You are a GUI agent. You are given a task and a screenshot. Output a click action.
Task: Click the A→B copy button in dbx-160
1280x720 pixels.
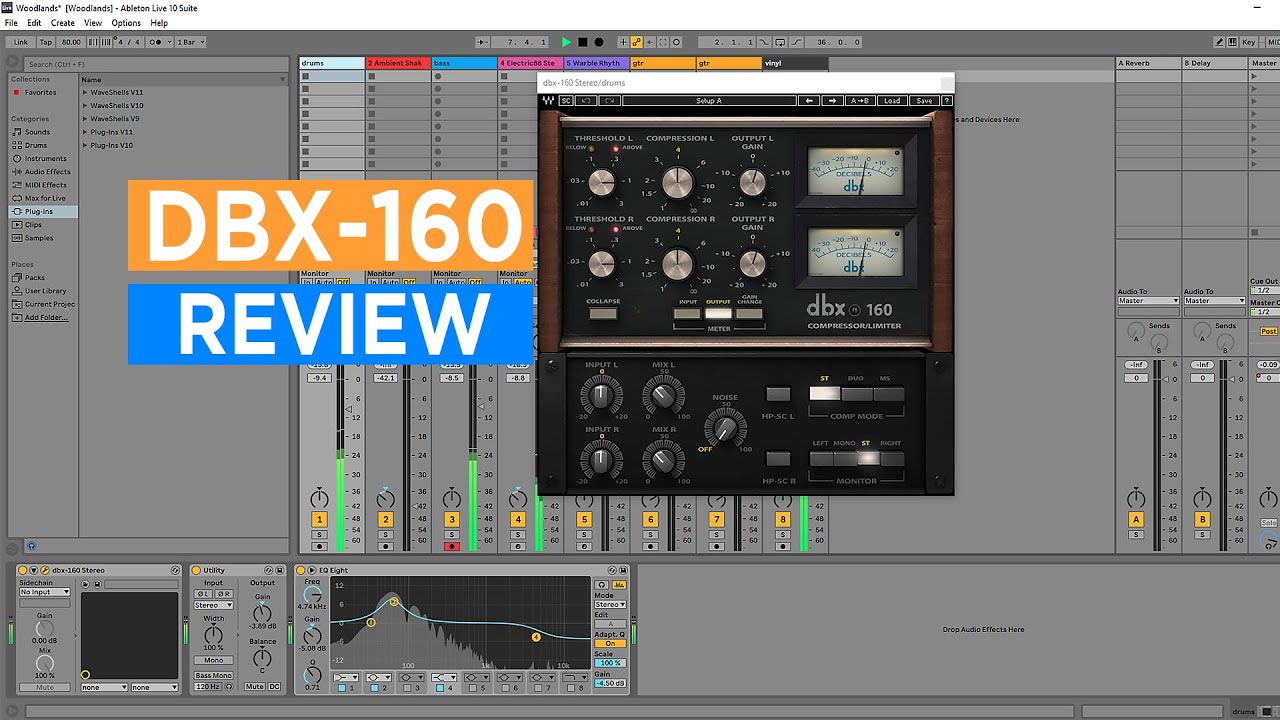click(859, 101)
